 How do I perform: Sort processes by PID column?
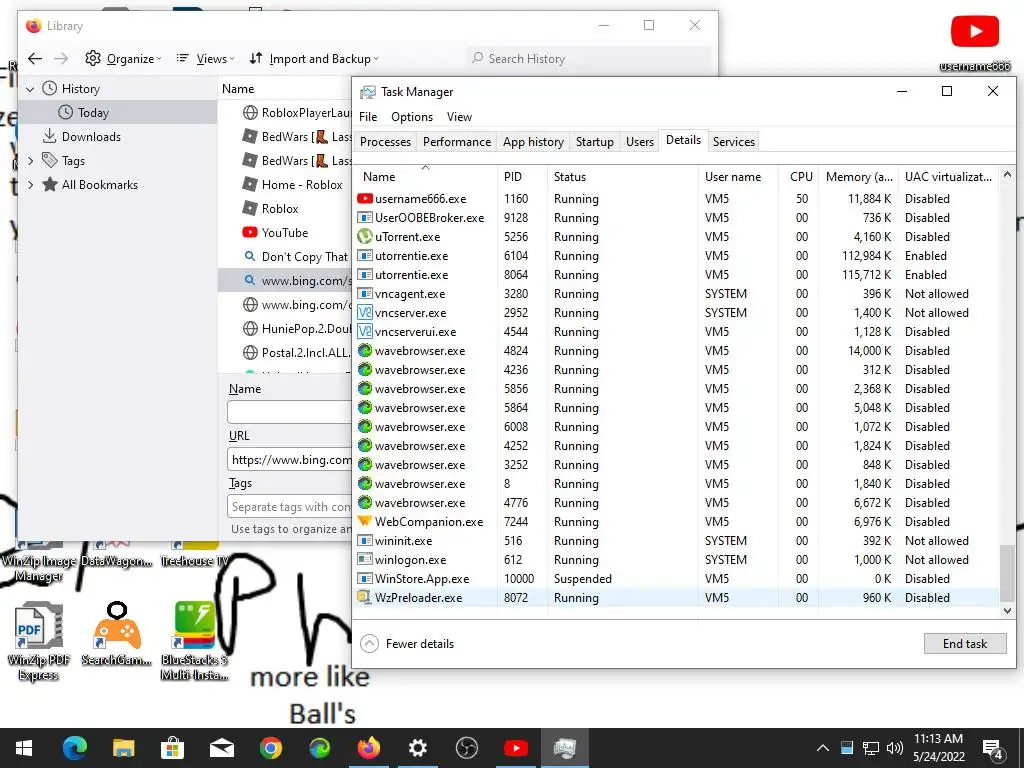pos(522,176)
